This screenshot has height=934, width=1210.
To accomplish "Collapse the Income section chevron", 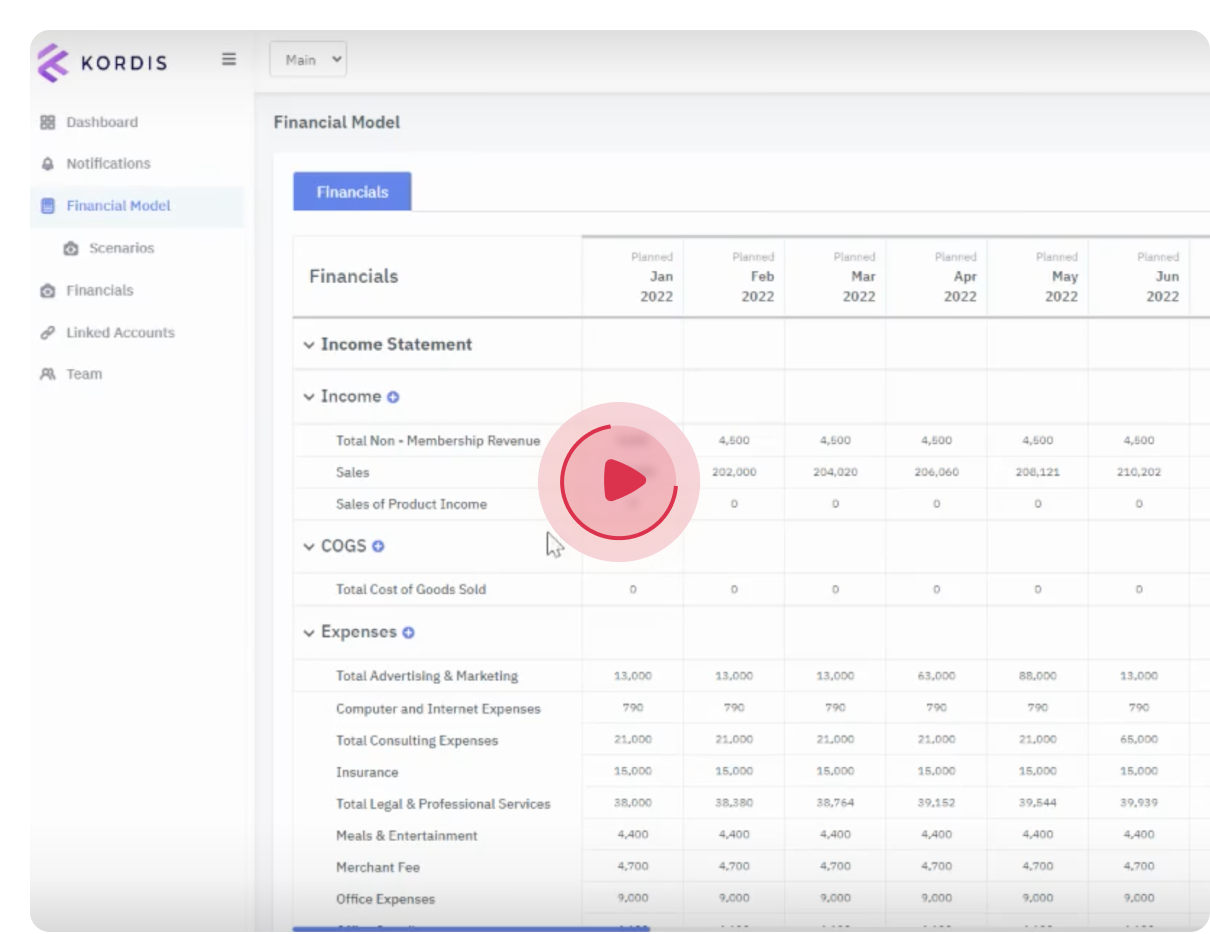I will click(309, 397).
